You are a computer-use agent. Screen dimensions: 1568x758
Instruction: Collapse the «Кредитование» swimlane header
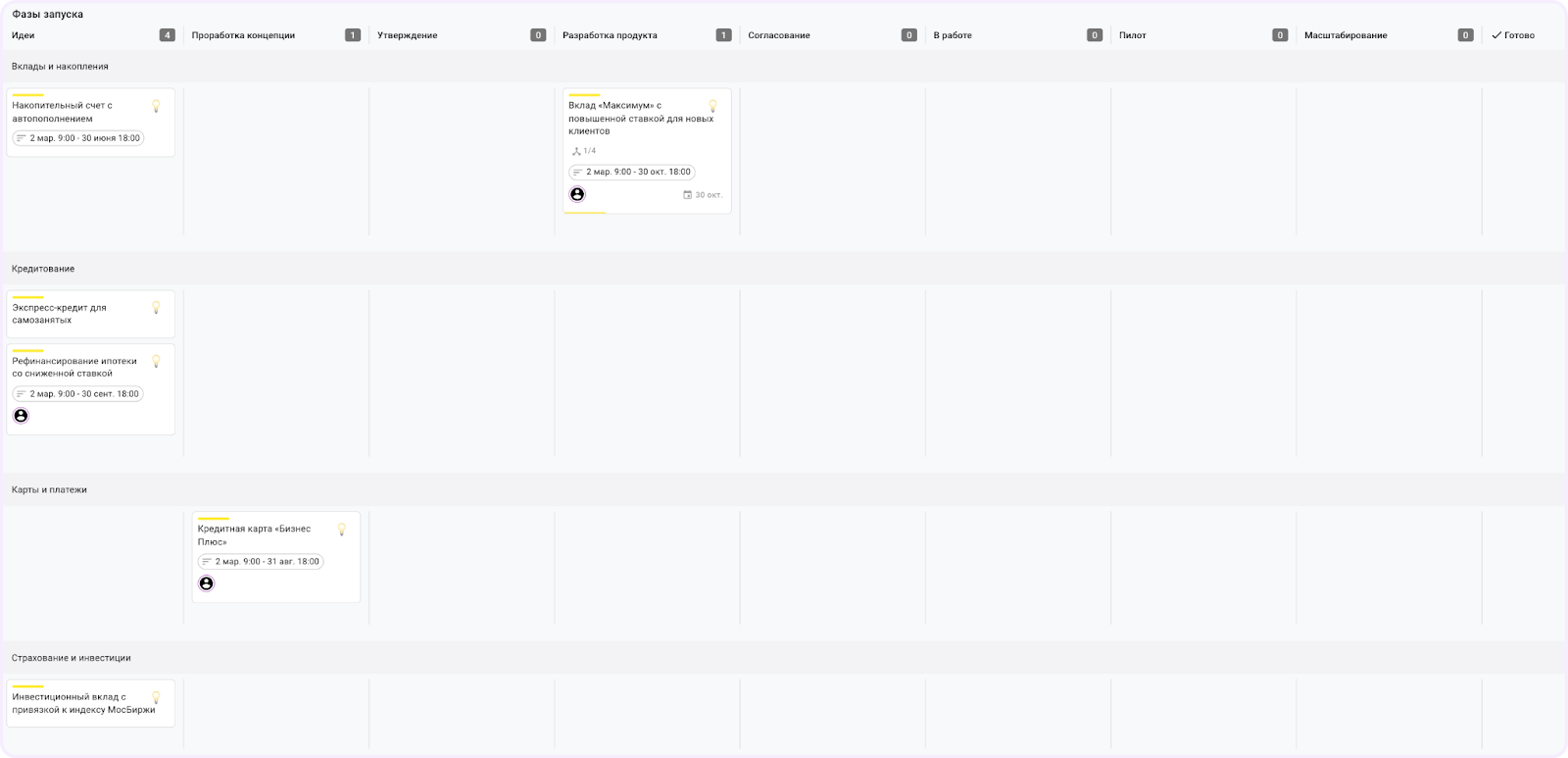pyautogui.click(x=43, y=269)
